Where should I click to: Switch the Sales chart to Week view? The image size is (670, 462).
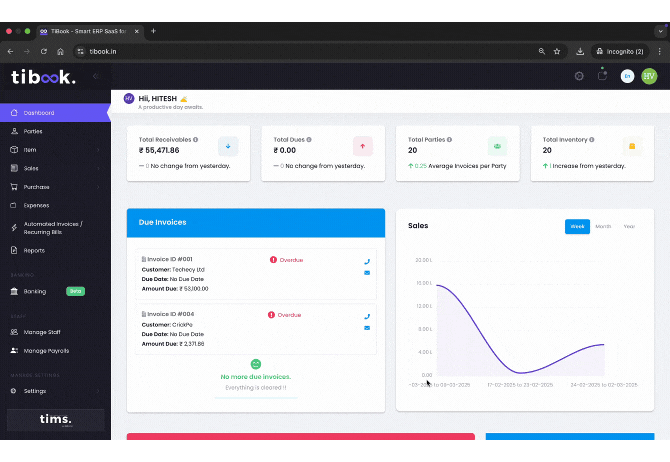(577, 226)
